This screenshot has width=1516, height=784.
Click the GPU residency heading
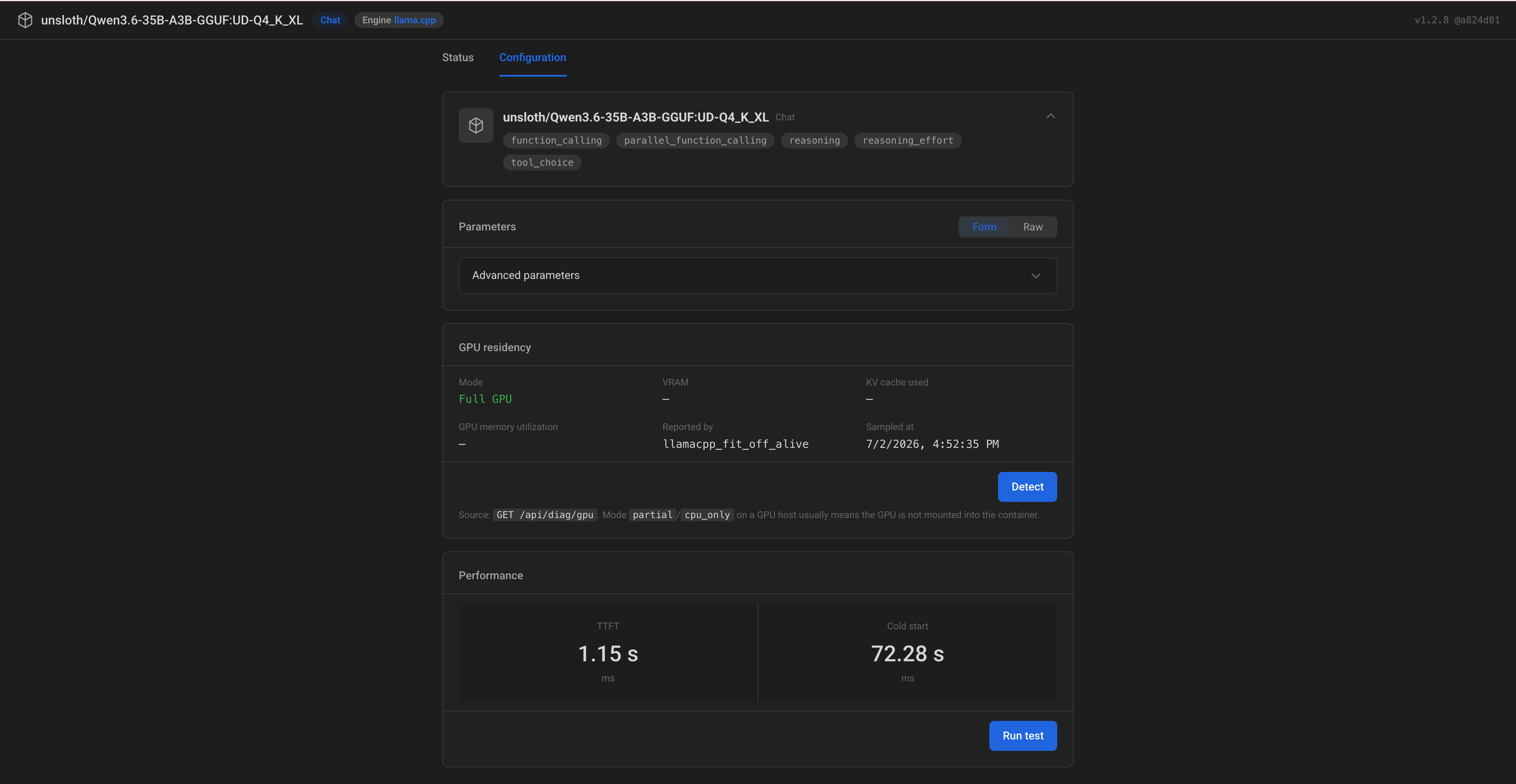coord(494,348)
